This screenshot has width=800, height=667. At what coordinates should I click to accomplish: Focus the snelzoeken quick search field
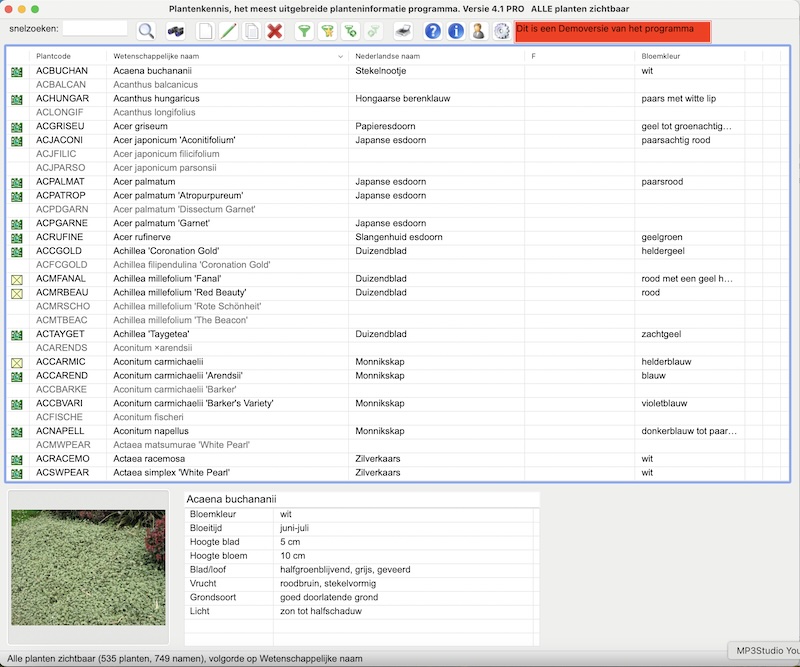(95, 29)
